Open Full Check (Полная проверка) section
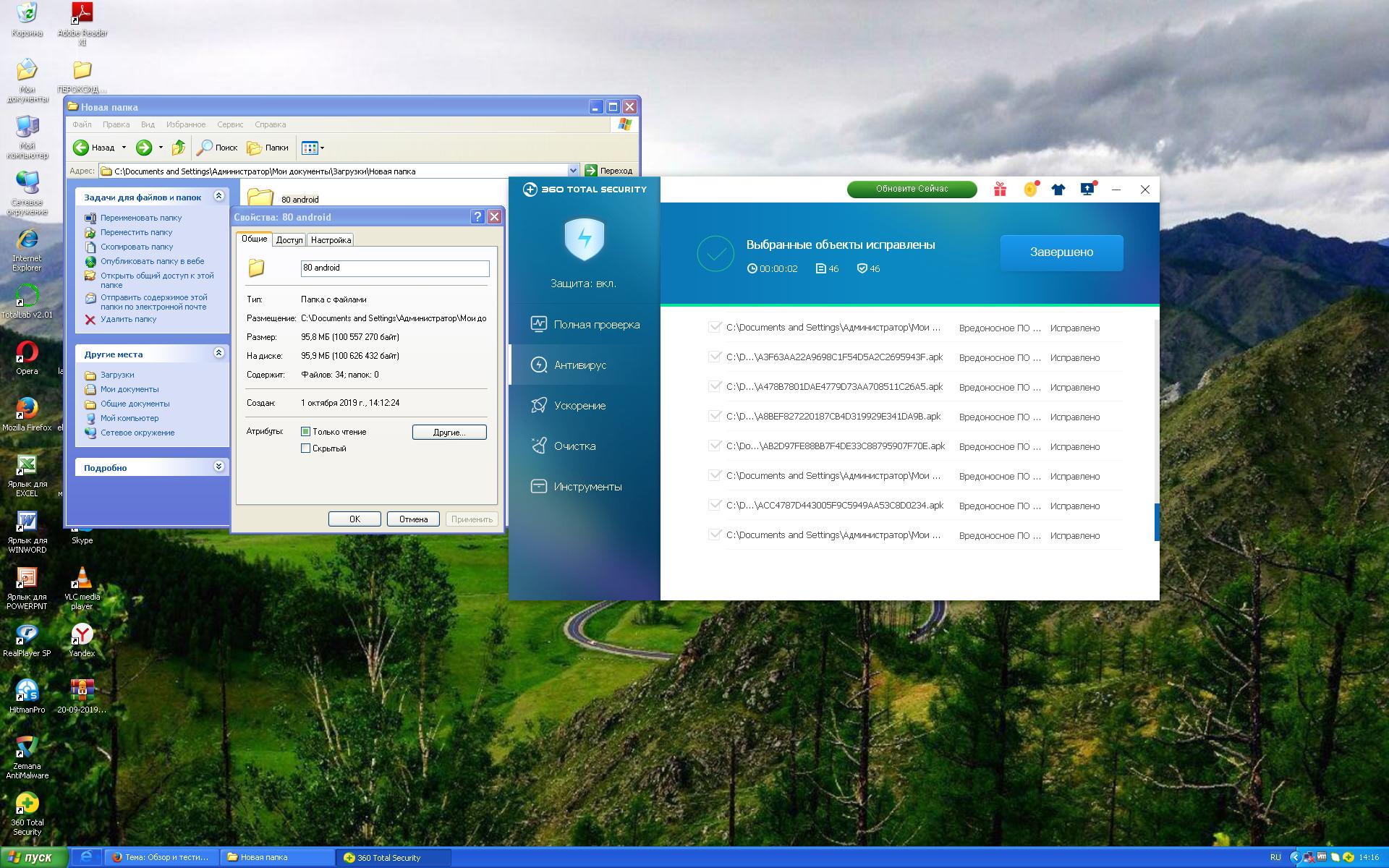 [x=585, y=325]
